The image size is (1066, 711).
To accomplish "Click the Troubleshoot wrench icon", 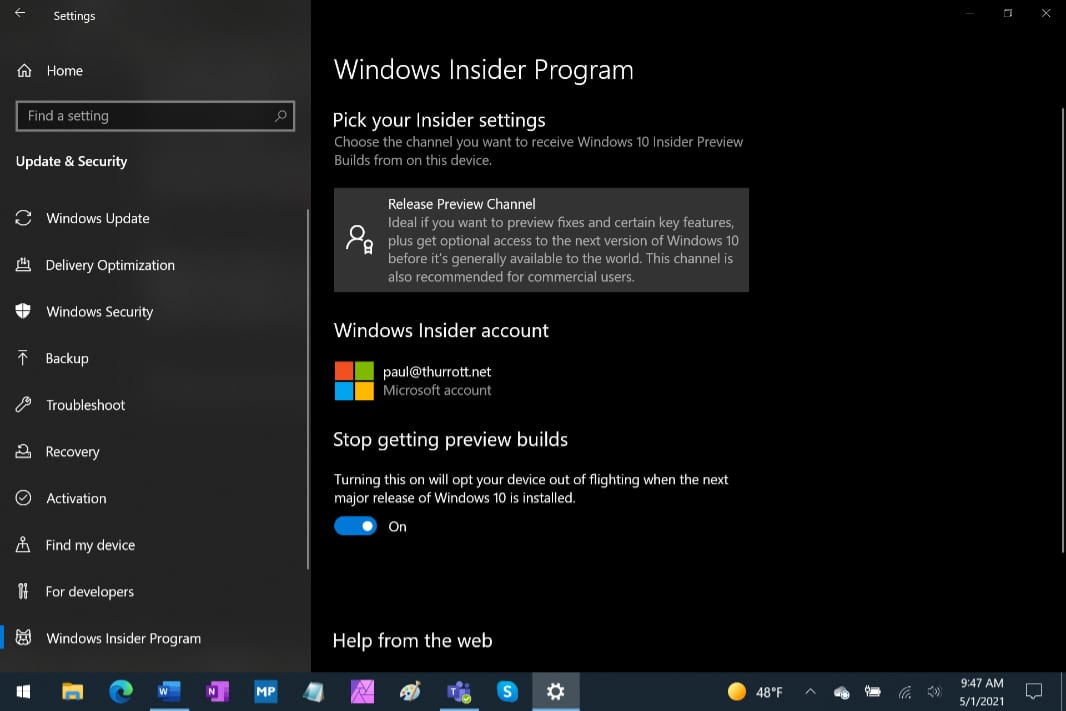I will pos(23,405).
